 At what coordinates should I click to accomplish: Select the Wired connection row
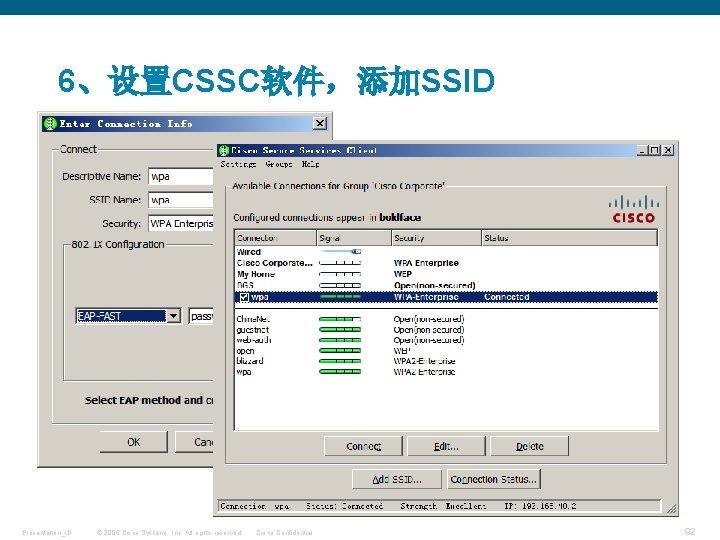446,252
